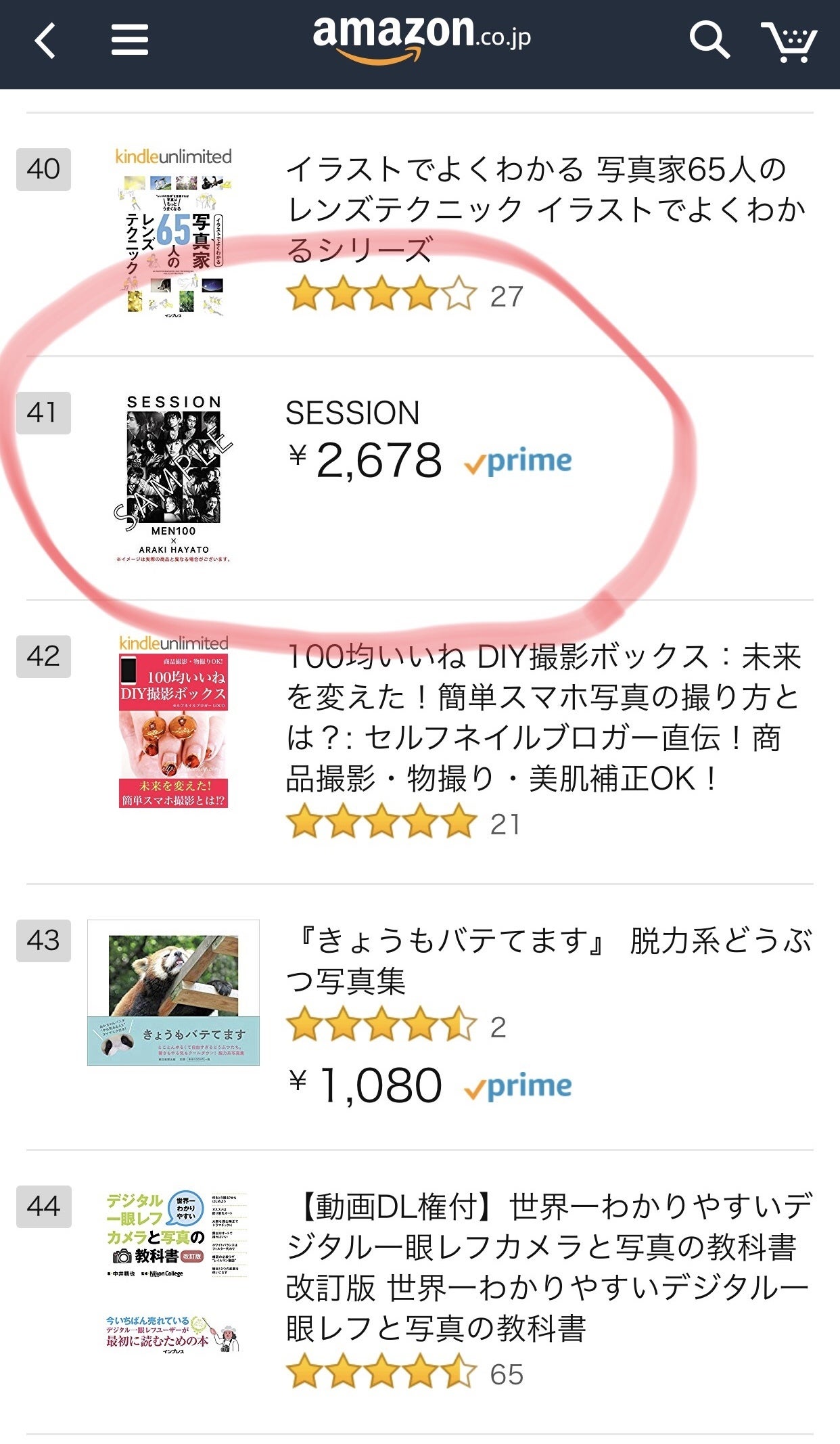Open star rating with 27 reviews
This screenshot has width=840, height=1444.
404,296
